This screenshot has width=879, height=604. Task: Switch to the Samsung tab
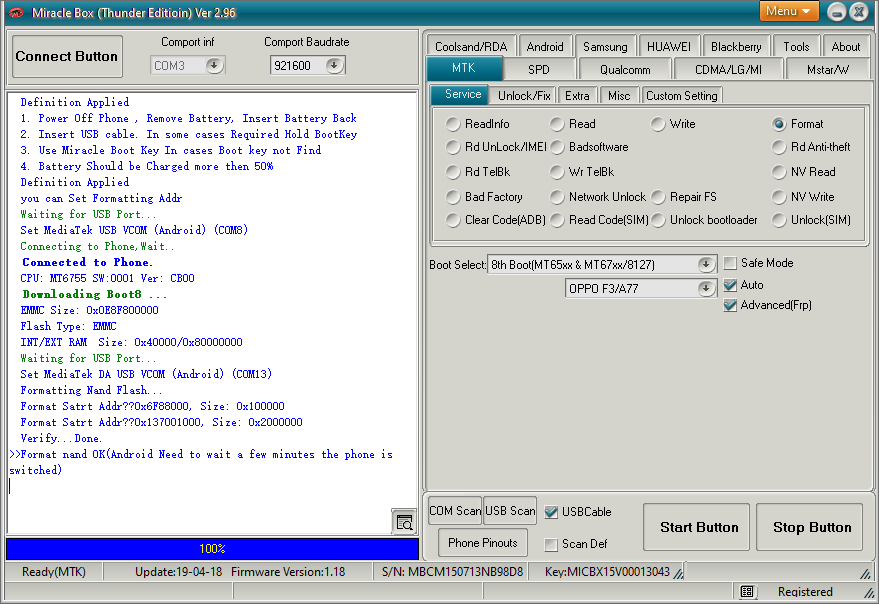point(605,47)
